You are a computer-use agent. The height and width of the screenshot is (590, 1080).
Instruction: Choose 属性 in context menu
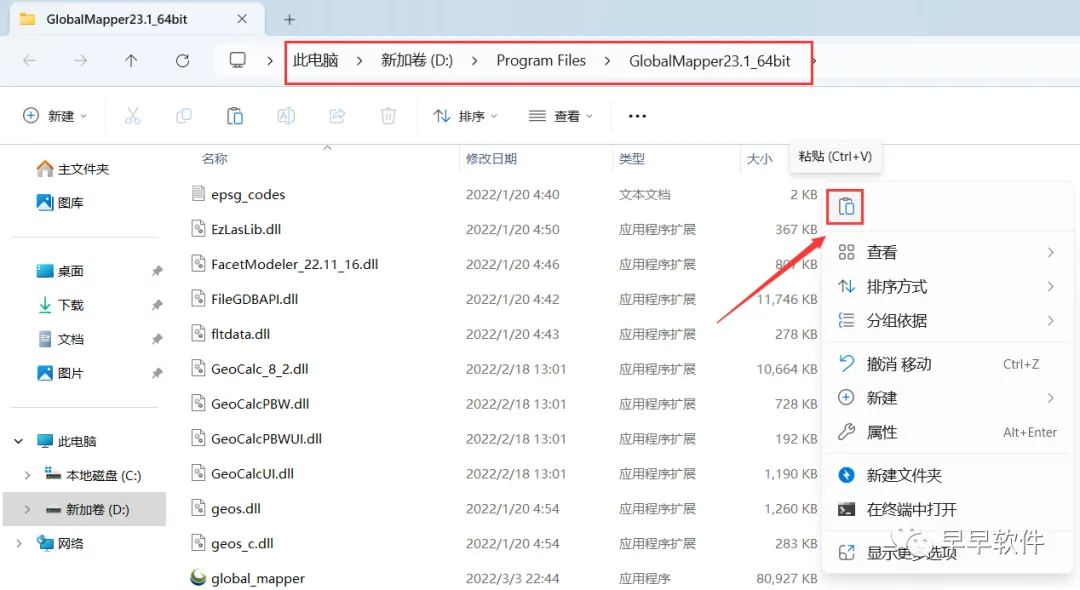point(947,432)
